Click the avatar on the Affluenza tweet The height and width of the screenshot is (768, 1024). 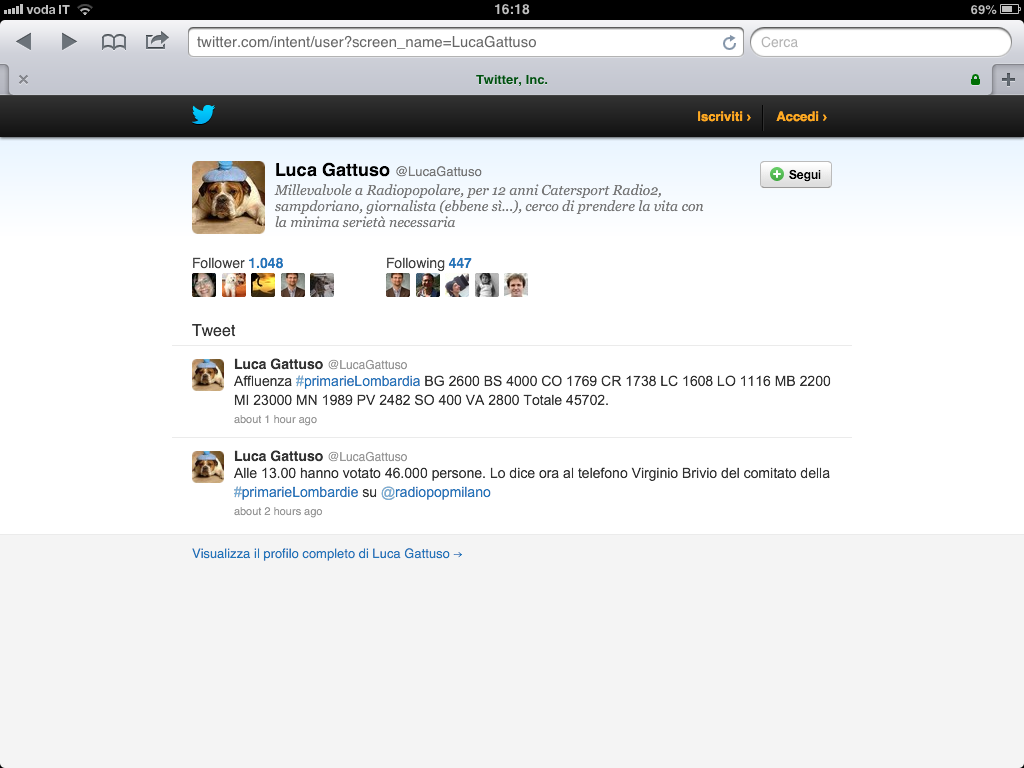pyautogui.click(x=208, y=375)
